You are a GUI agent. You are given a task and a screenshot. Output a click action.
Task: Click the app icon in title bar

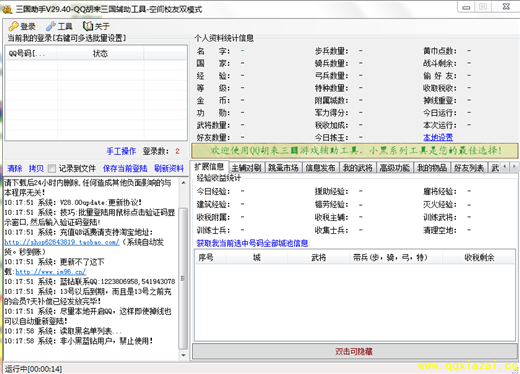click(7, 9)
